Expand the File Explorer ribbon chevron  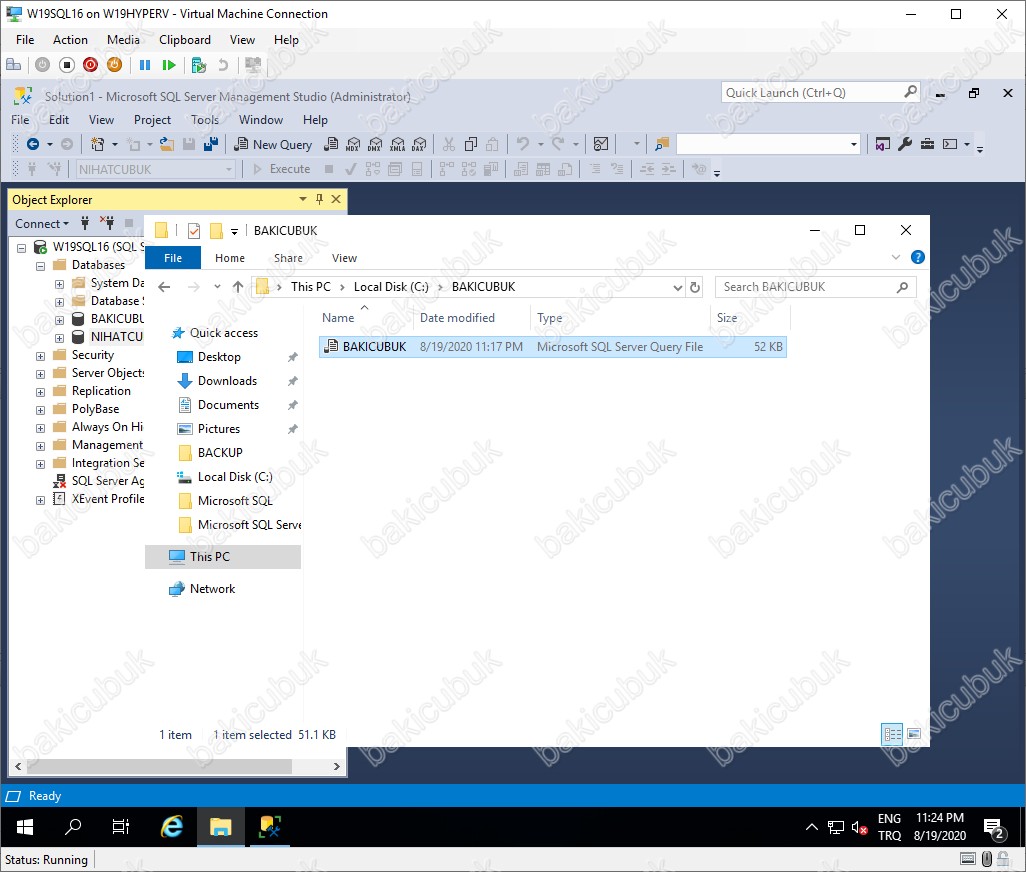click(896, 257)
